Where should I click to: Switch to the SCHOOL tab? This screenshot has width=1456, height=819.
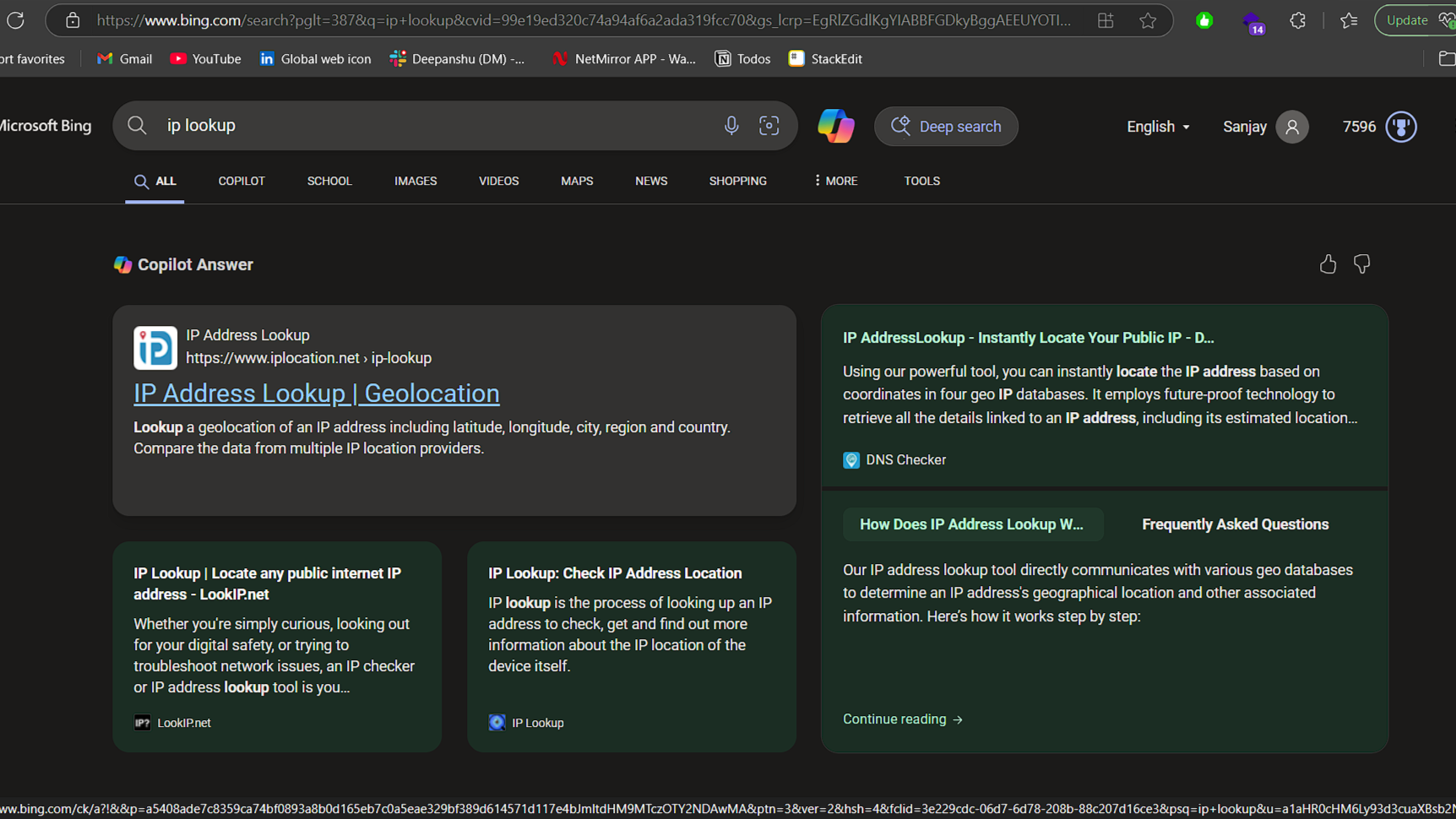pos(329,182)
